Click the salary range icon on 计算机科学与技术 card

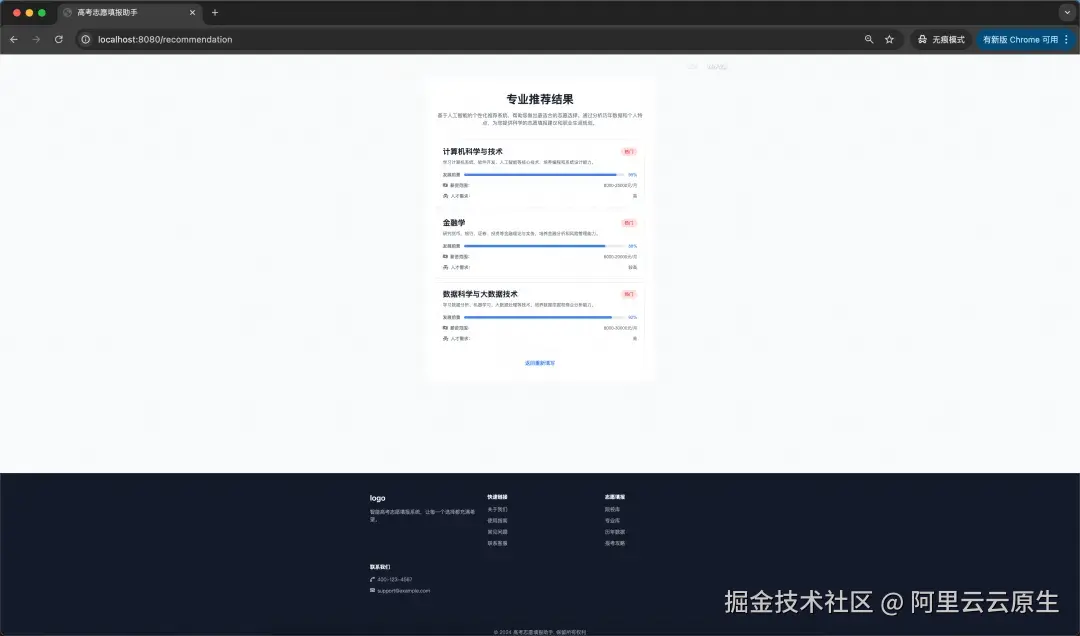[x=445, y=186]
